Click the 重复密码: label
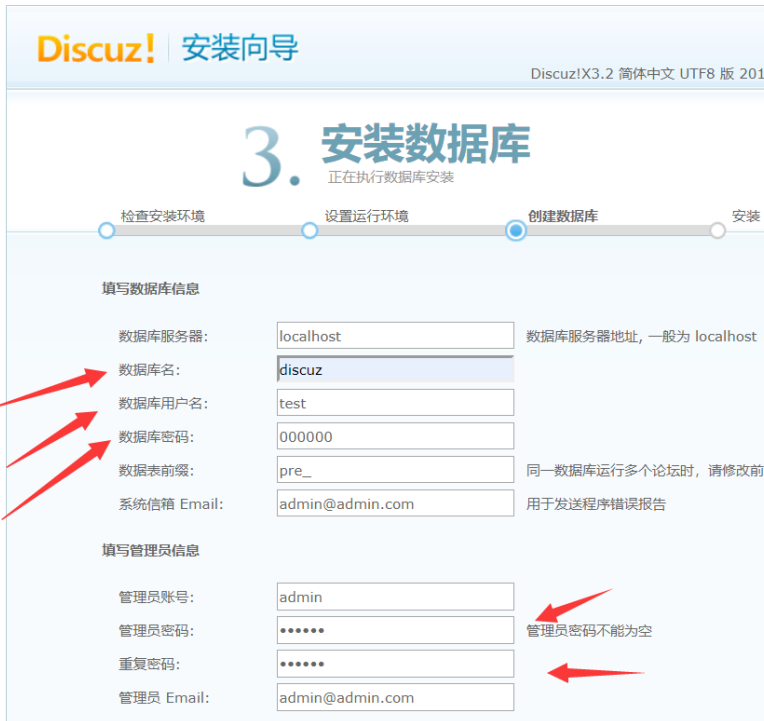The width and height of the screenshot is (764, 721). (x=150, y=664)
